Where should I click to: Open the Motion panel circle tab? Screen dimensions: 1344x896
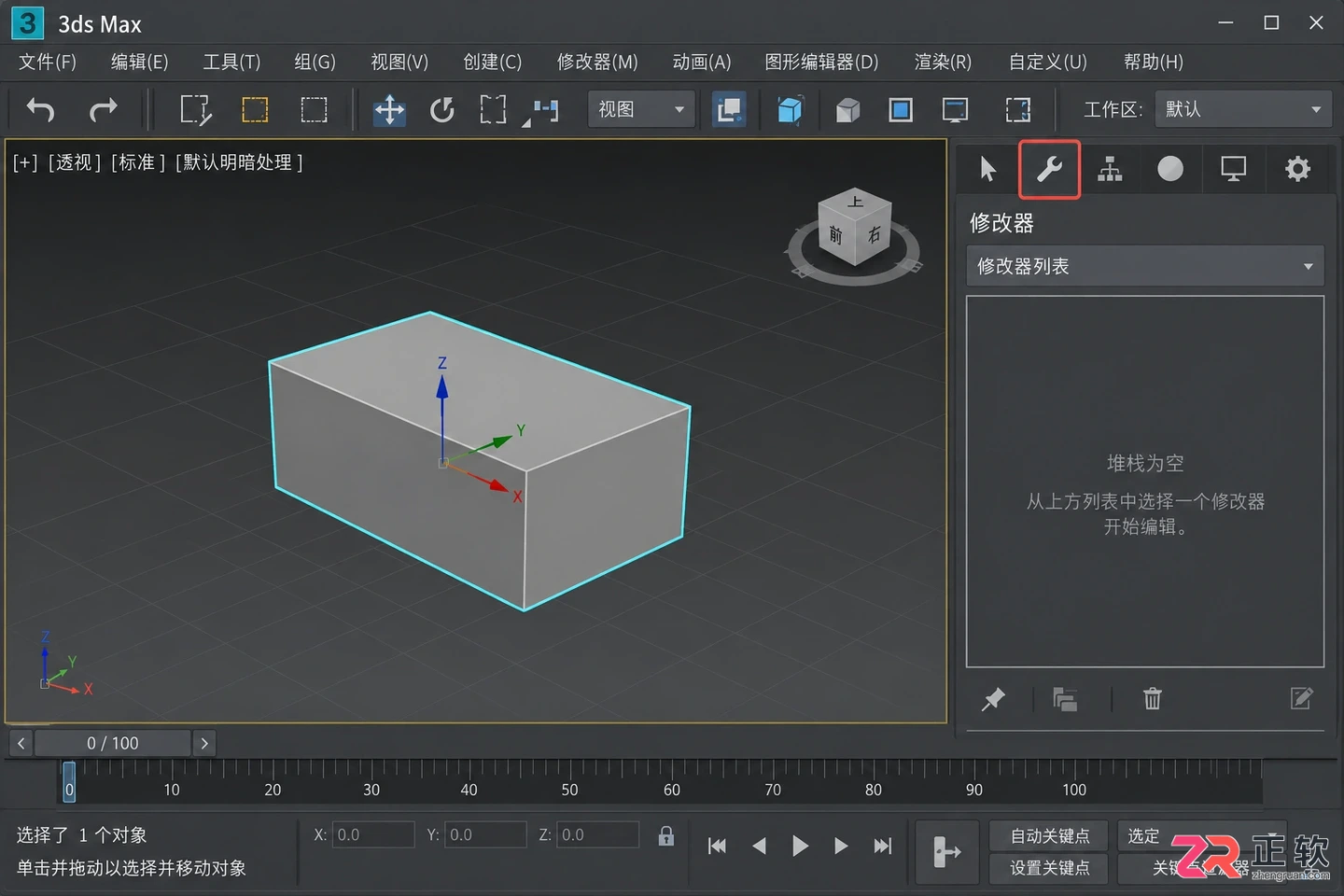1170,169
